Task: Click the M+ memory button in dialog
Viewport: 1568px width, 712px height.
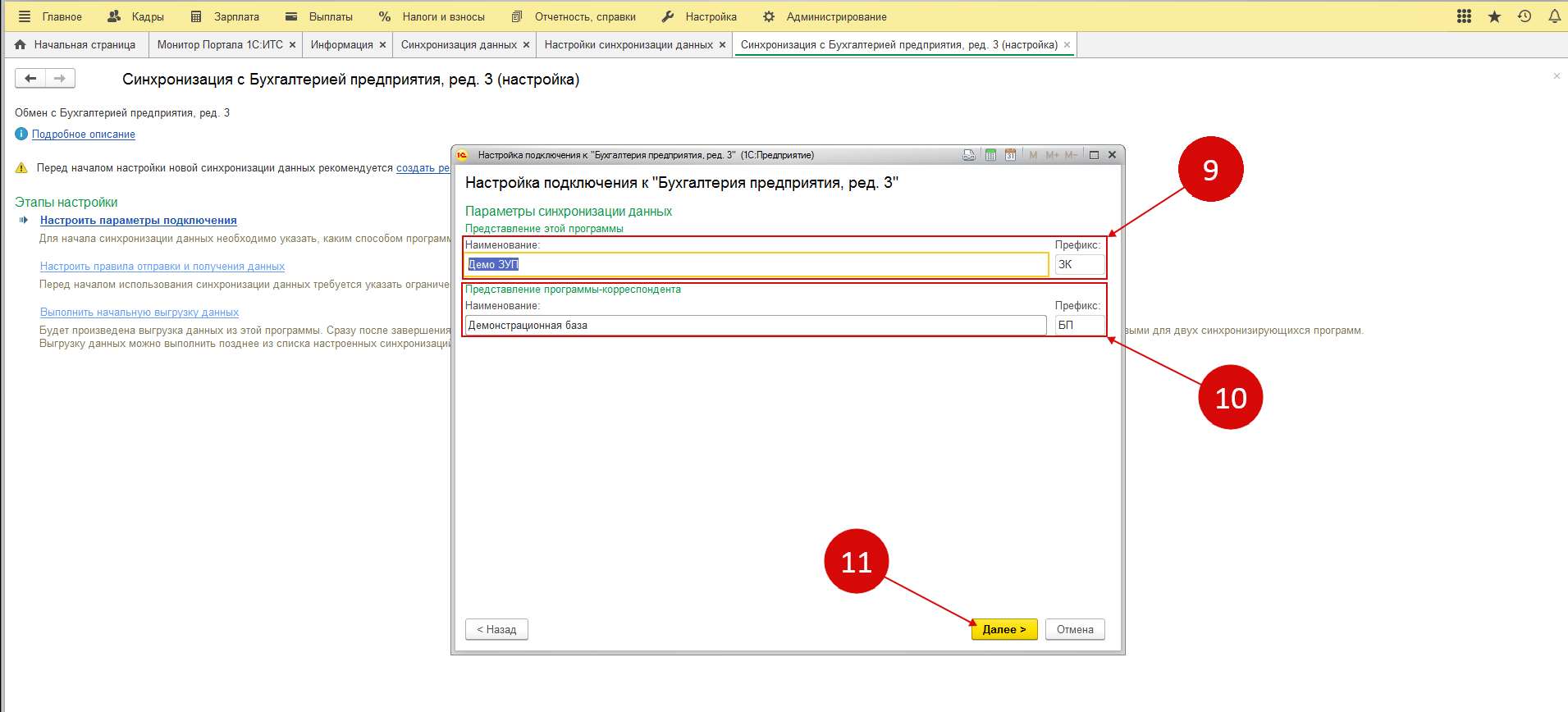Action: 1052,155
